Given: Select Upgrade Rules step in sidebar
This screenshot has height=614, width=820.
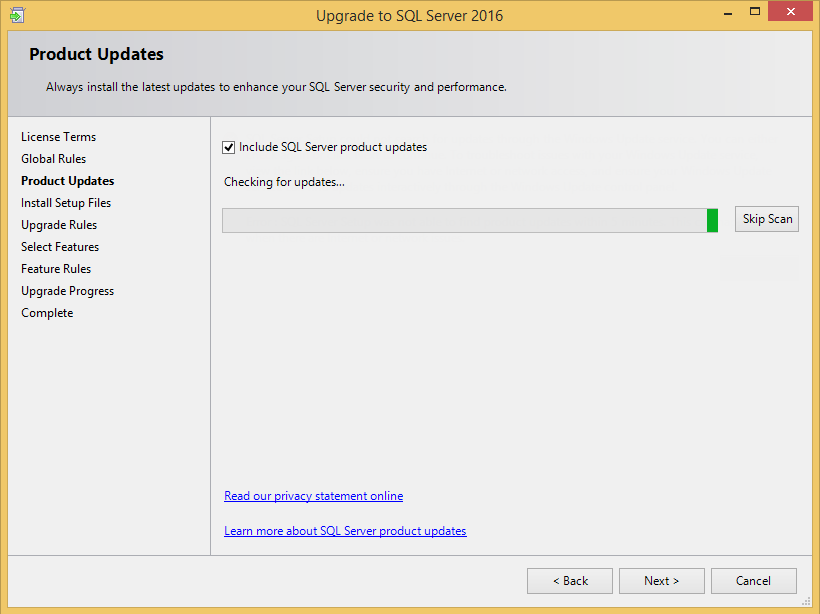Looking at the screenshot, I should (59, 225).
